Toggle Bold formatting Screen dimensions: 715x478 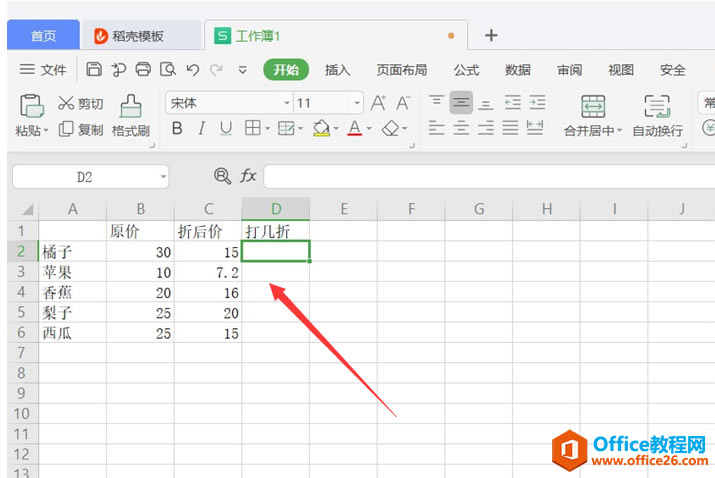point(177,129)
